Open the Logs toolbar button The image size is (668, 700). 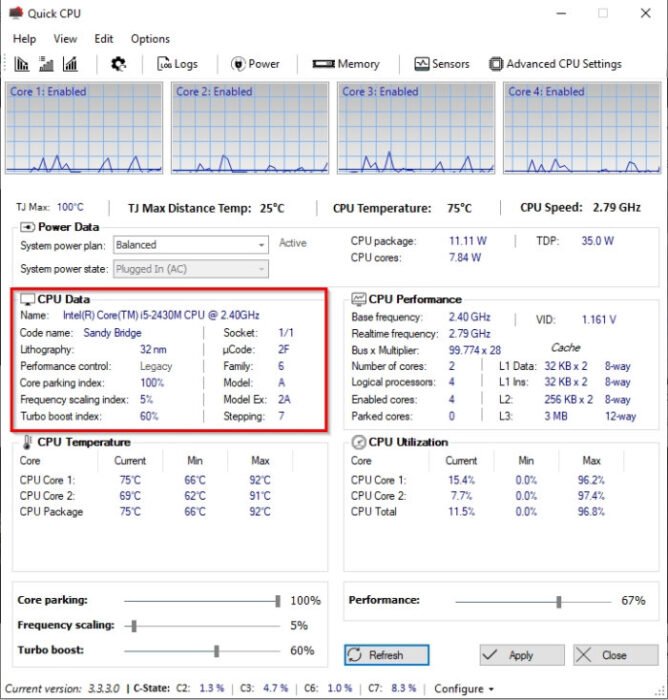pyautogui.click(x=177, y=64)
